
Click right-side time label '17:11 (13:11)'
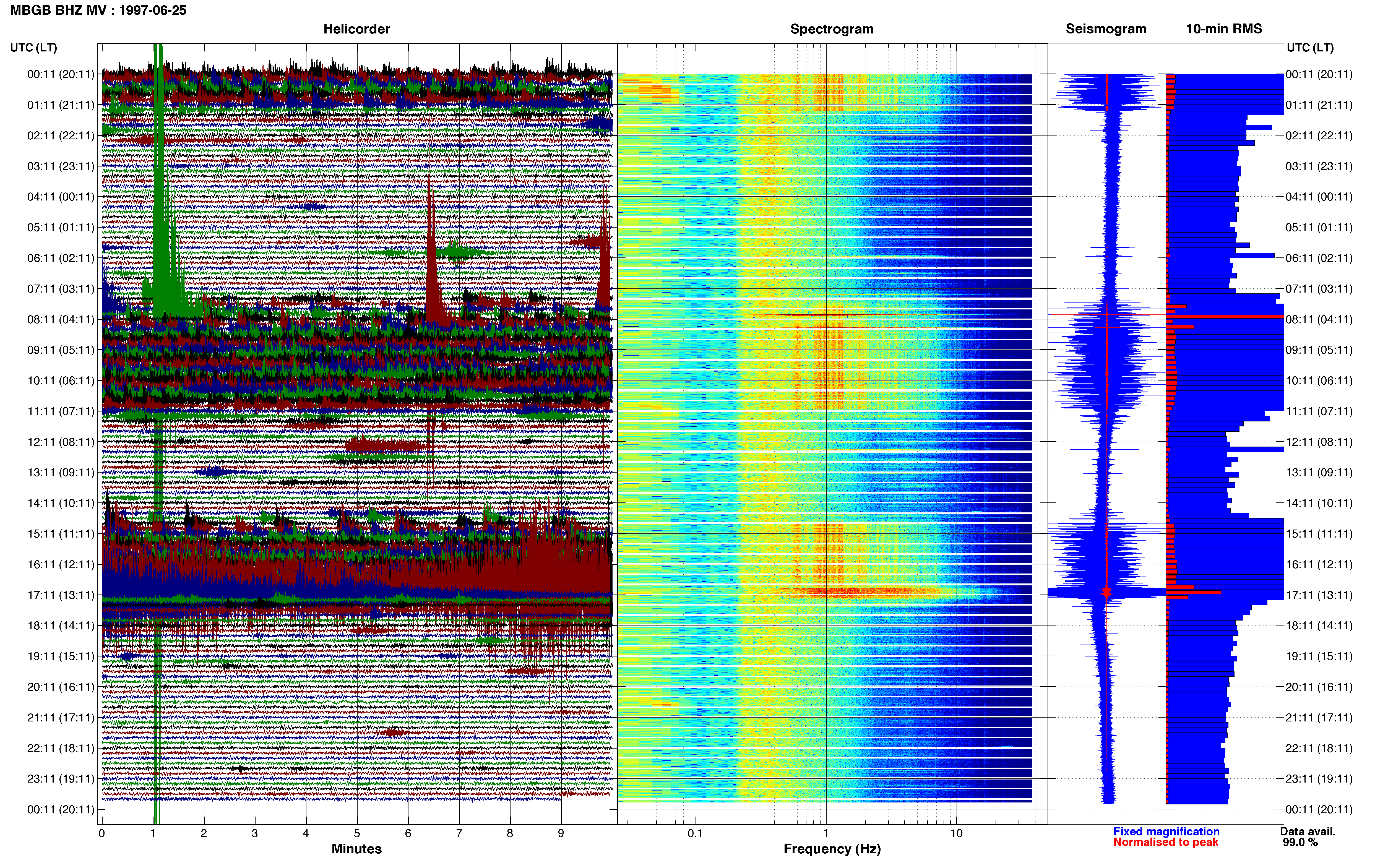tap(1319, 595)
